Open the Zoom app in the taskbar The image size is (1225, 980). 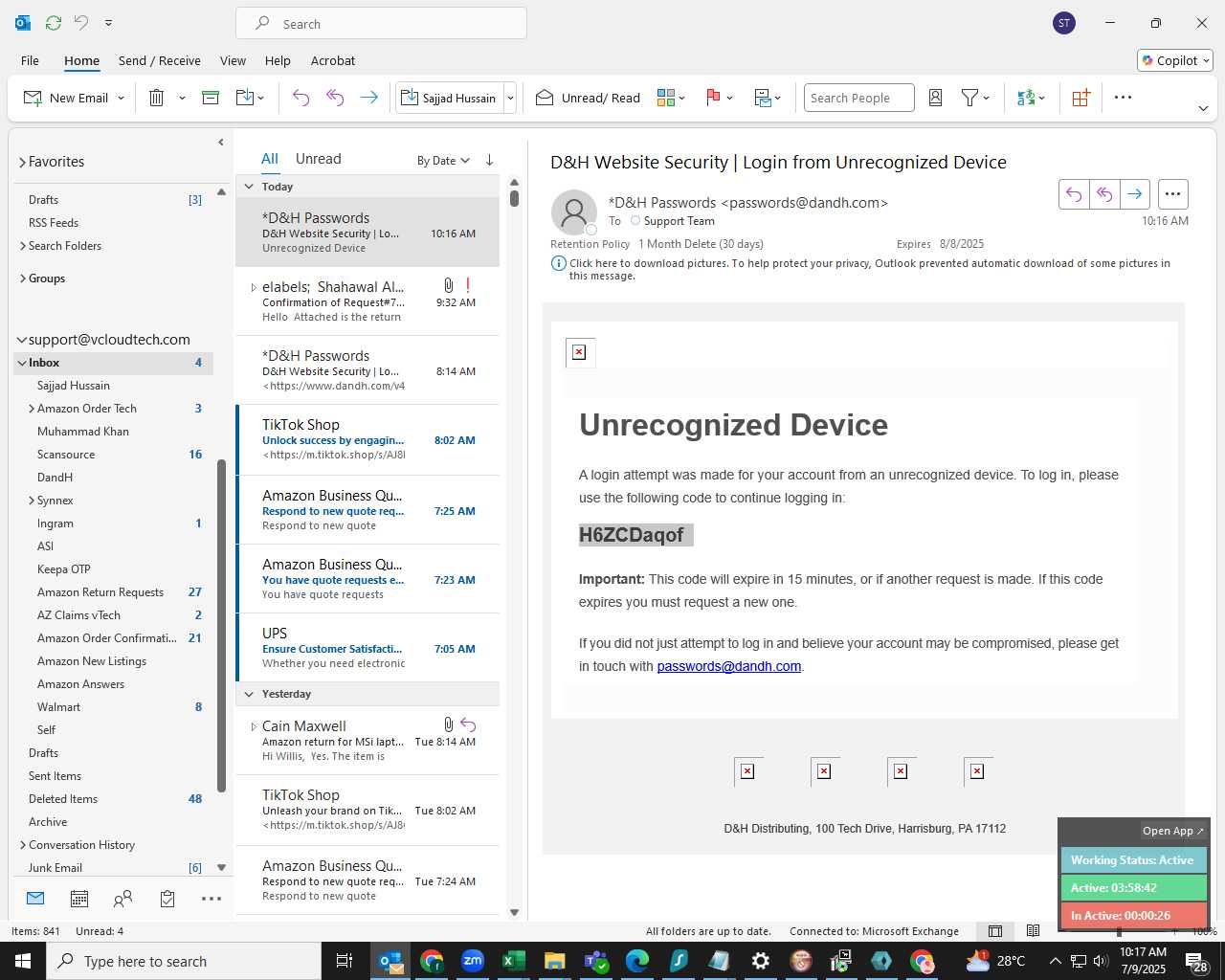tap(473, 961)
